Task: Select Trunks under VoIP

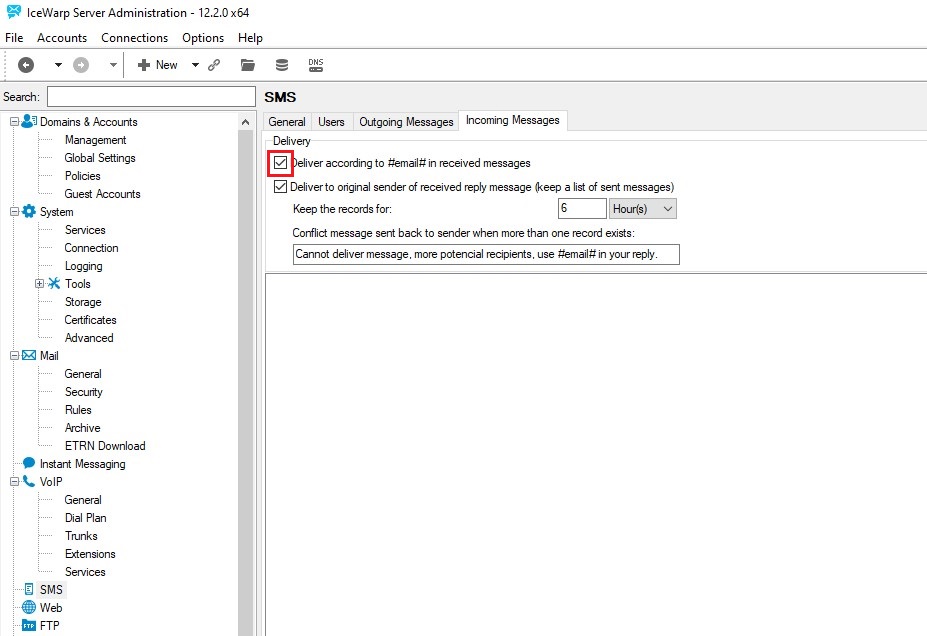Action: [81, 536]
